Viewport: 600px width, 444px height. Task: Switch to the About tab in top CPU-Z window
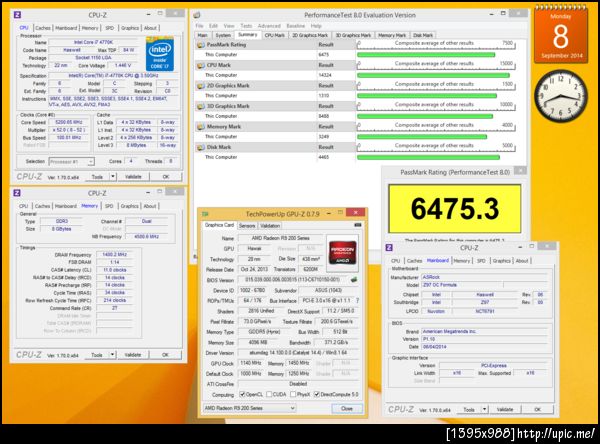coord(150,28)
